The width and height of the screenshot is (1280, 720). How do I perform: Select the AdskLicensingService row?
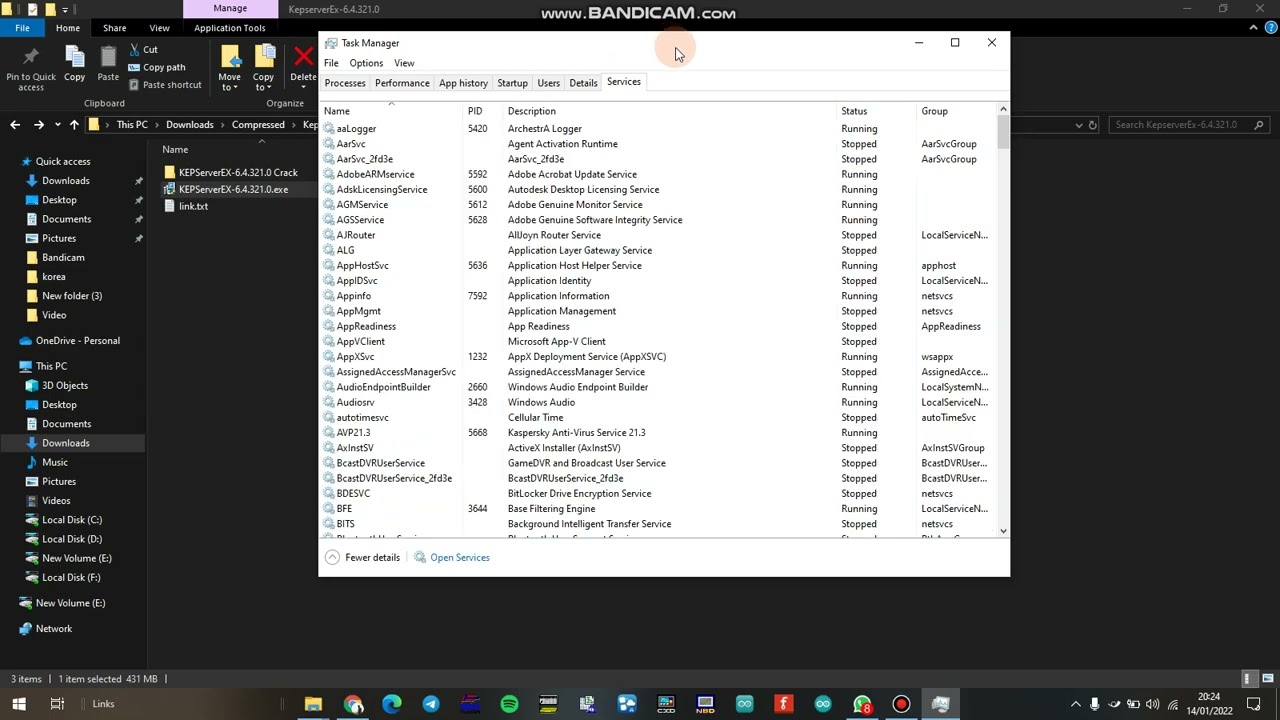(657, 190)
